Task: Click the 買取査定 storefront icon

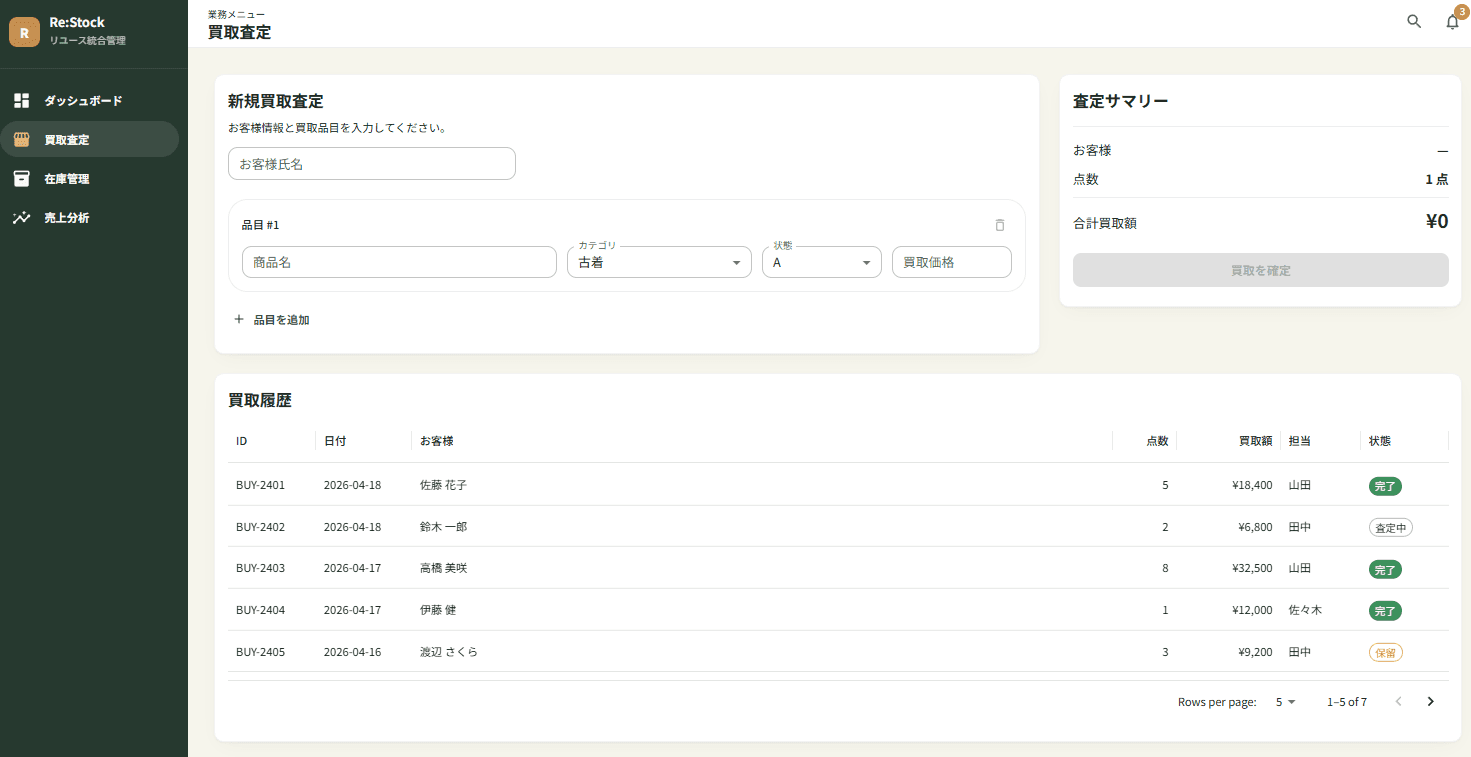Action: (21, 140)
